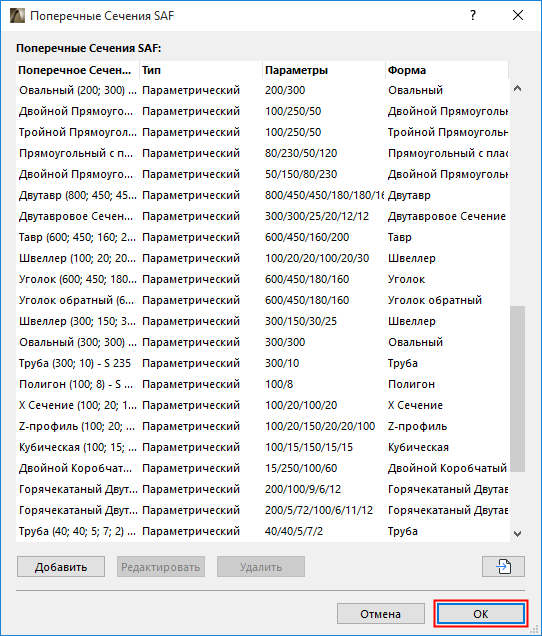
Task: Click parameters cell 200/5/72/100/6/11/12
Action: click(319, 510)
